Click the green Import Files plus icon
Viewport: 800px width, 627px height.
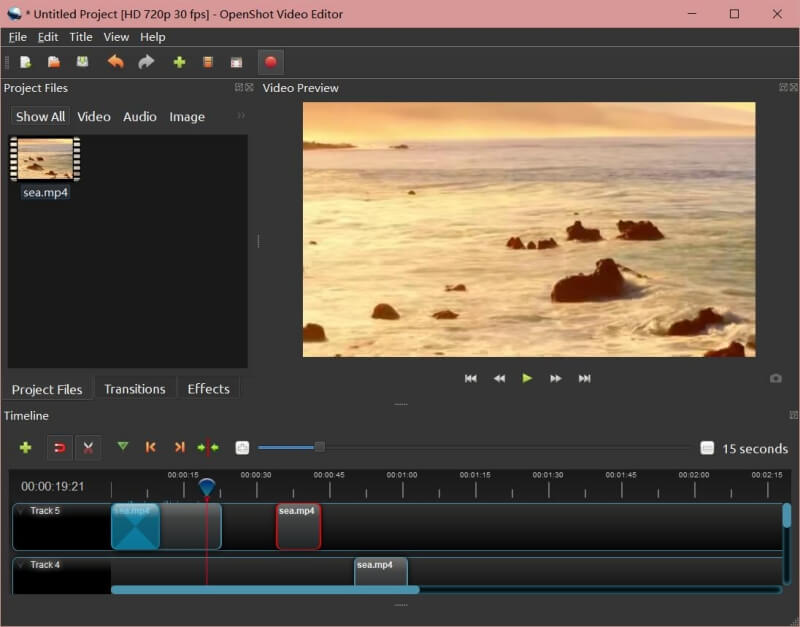point(179,62)
